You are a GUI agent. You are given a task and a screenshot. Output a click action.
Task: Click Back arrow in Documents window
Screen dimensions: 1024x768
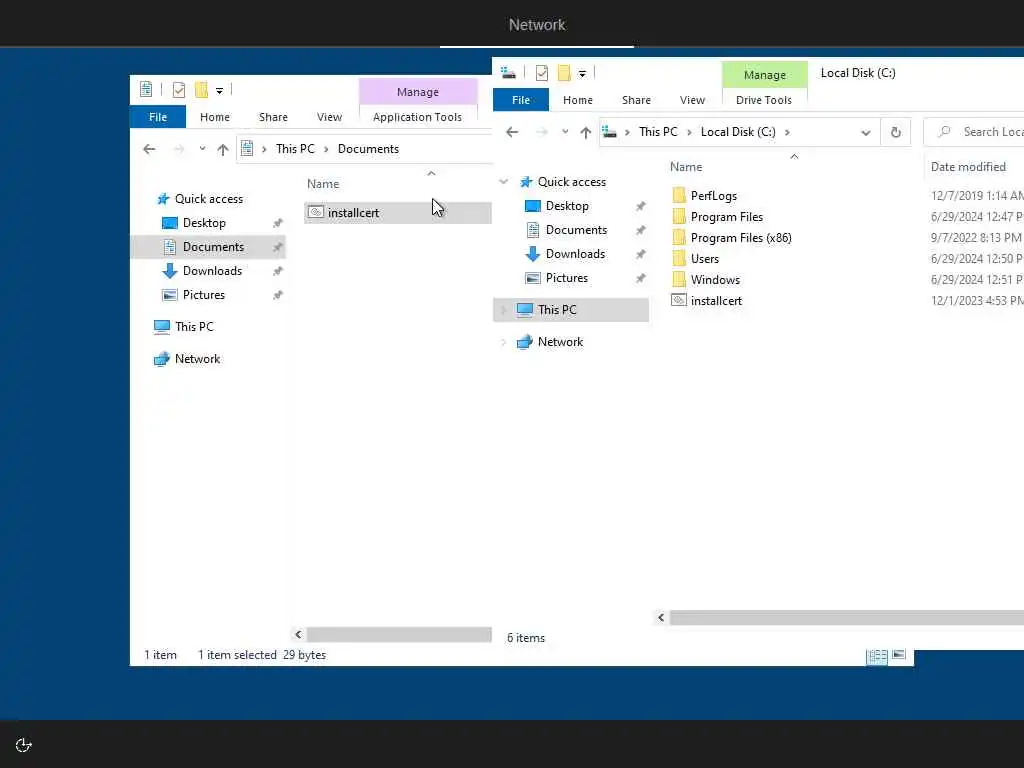tap(149, 149)
